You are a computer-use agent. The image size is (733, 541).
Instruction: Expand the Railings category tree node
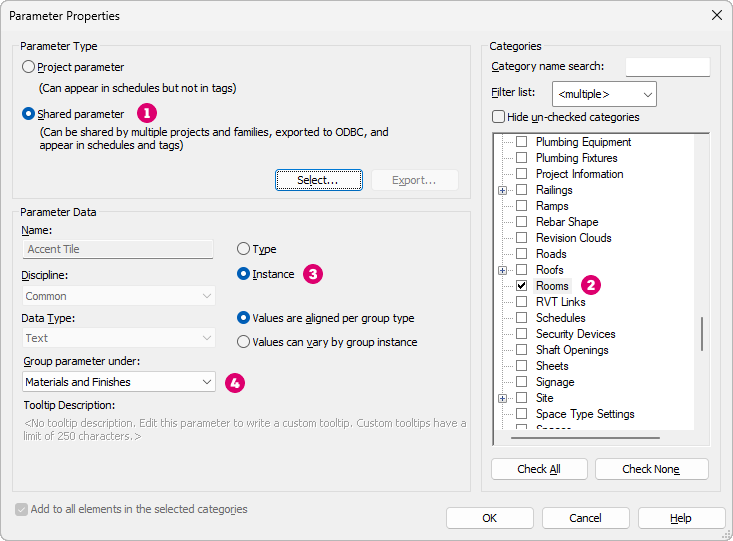point(503,190)
